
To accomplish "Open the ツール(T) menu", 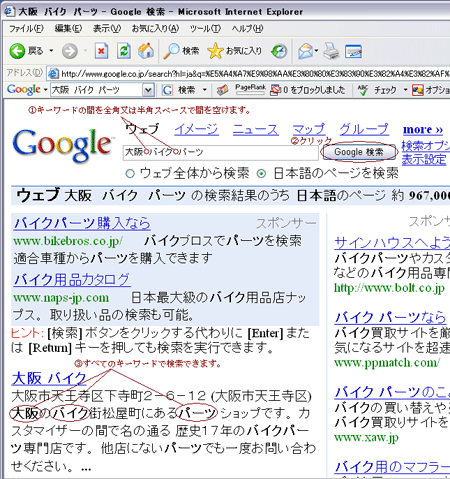I will click(x=205, y=29).
